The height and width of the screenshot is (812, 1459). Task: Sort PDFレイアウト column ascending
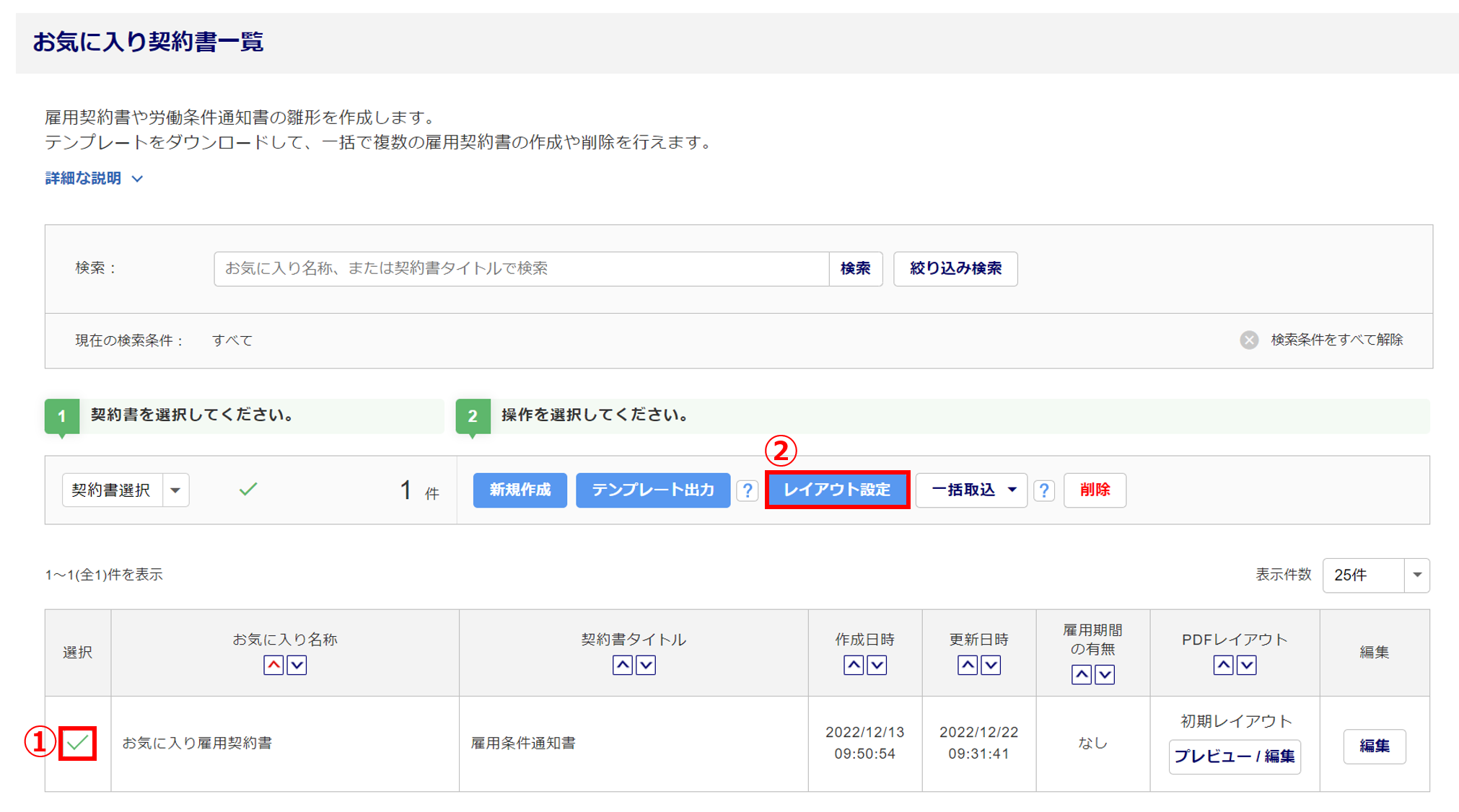pyautogui.click(x=1223, y=665)
